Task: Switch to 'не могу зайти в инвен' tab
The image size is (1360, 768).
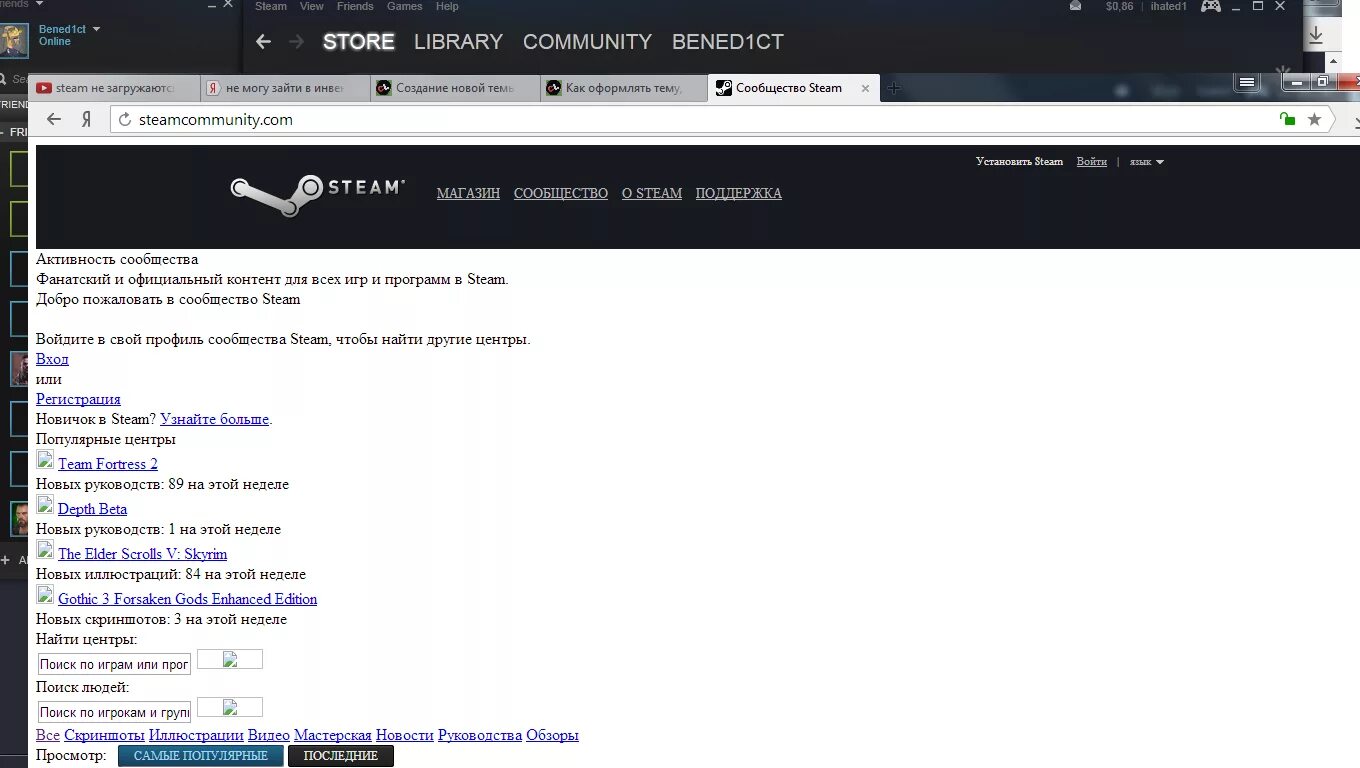Action: [x=284, y=88]
